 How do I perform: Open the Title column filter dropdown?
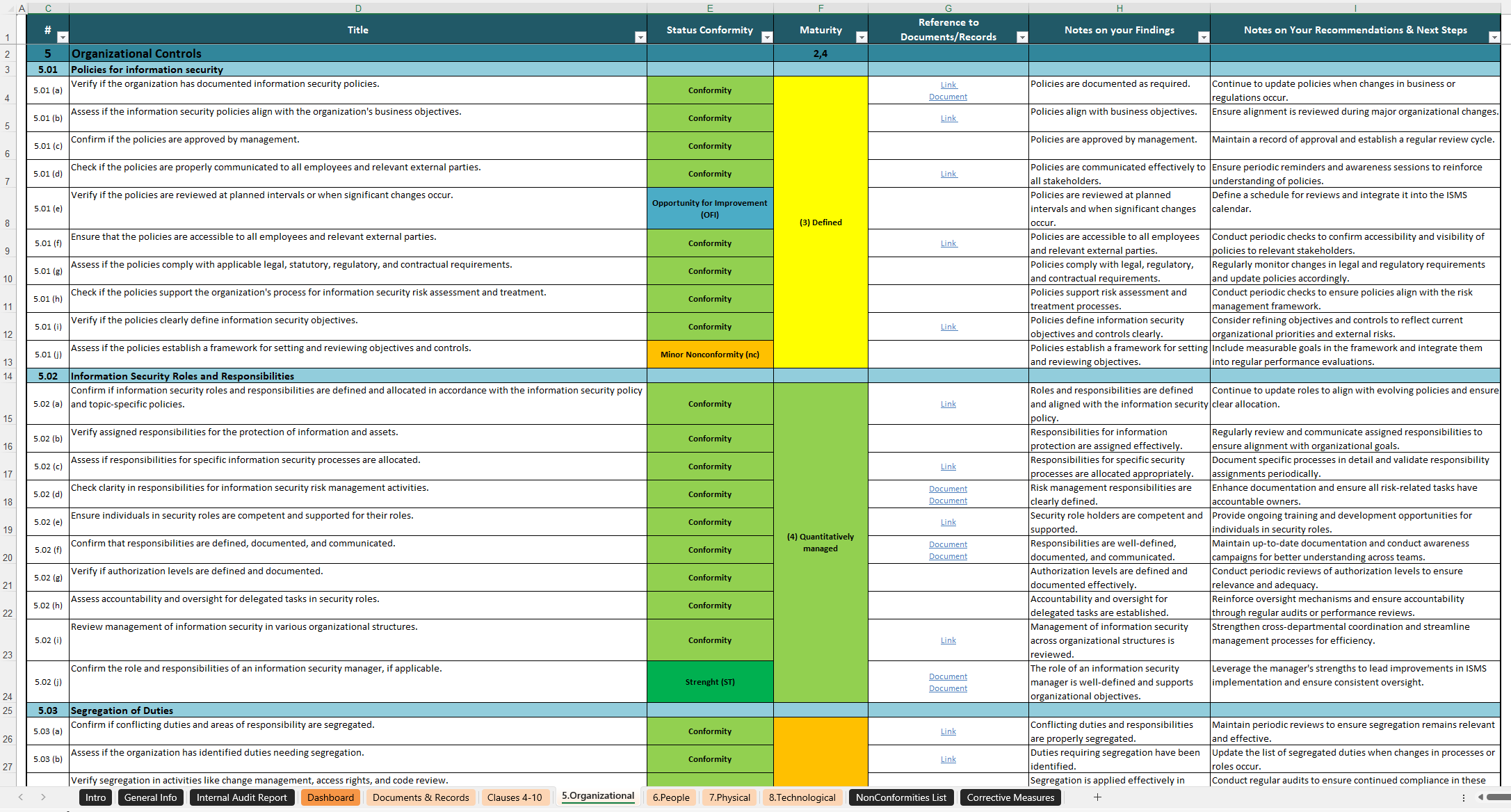click(x=640, y=38)
